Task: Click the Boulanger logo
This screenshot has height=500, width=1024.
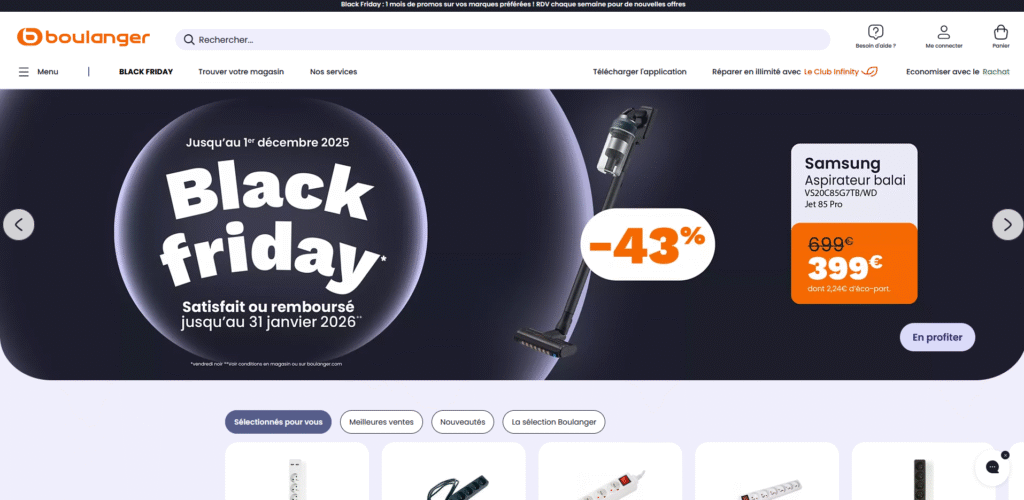Action: (83, 38)
